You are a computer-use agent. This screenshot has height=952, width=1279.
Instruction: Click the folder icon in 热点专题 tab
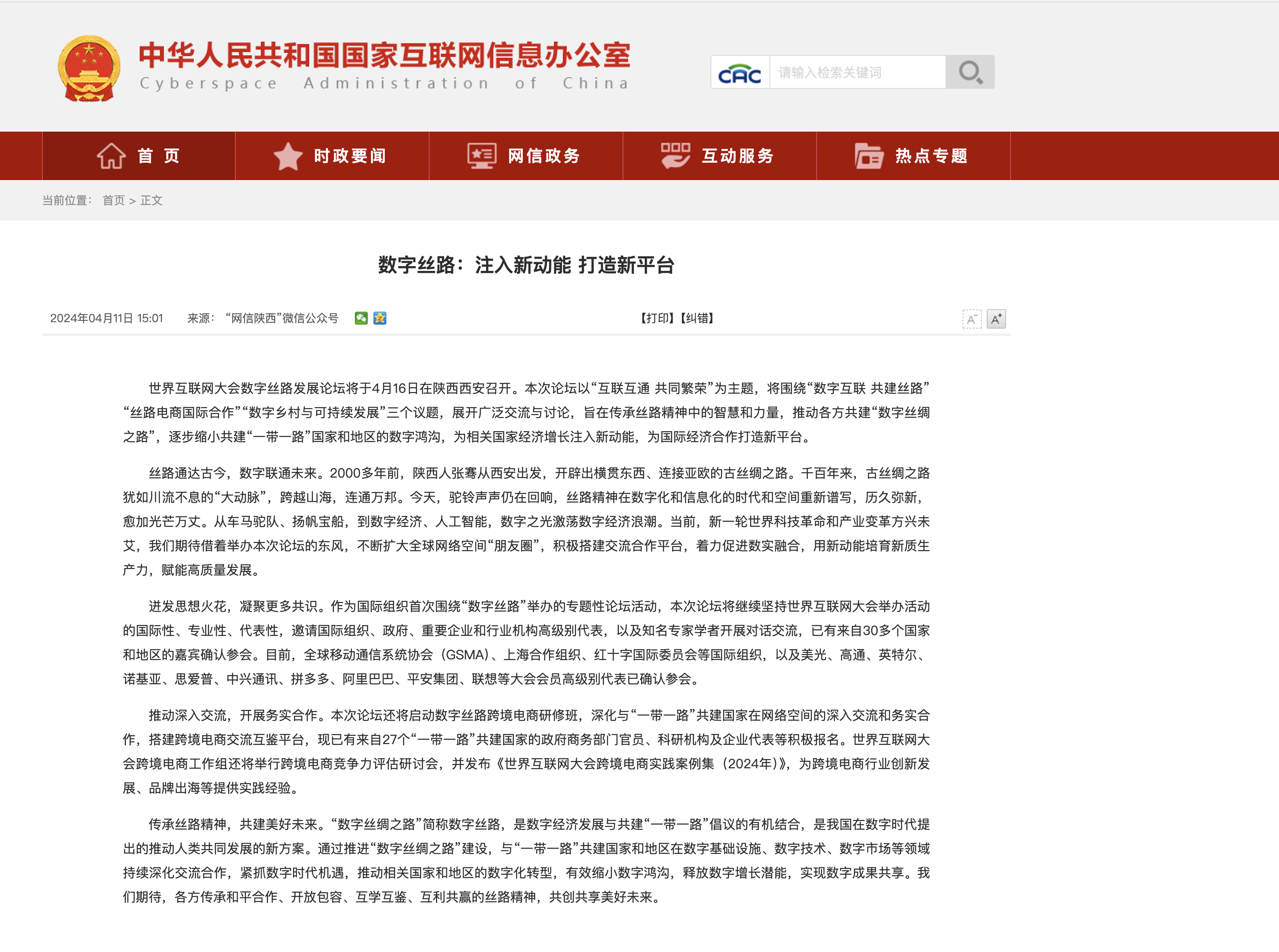point(869,156)
